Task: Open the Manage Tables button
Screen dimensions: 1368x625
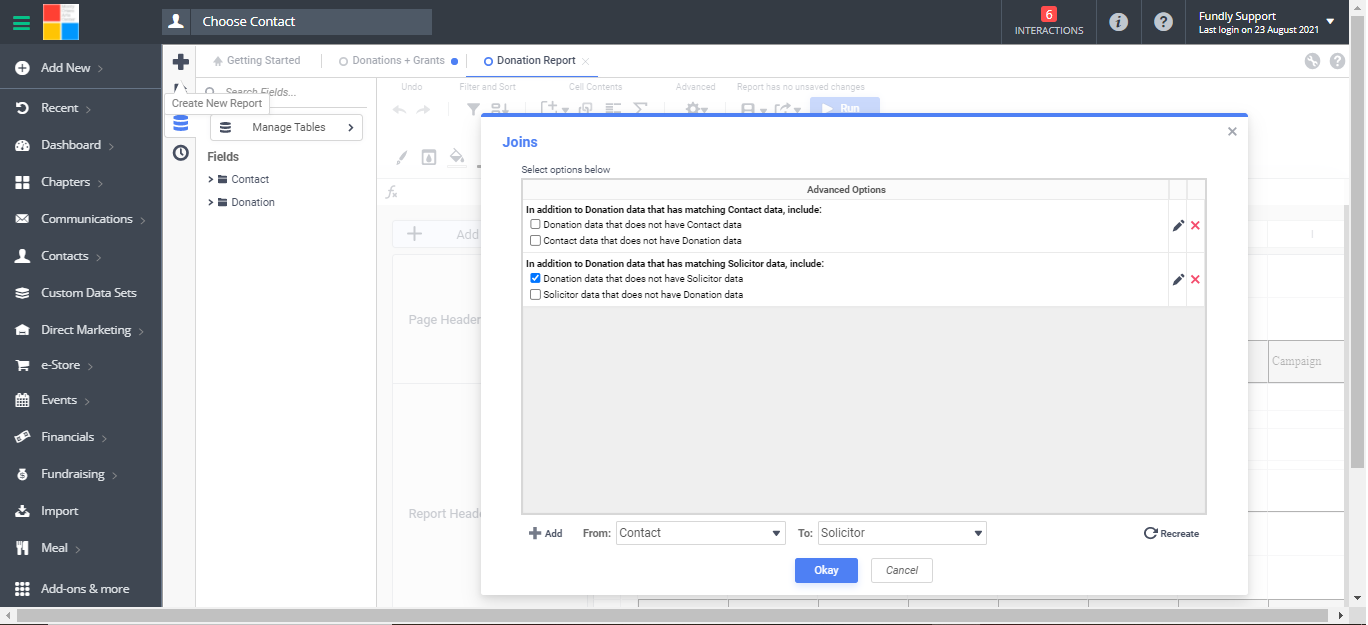Action: pos(286,127)
